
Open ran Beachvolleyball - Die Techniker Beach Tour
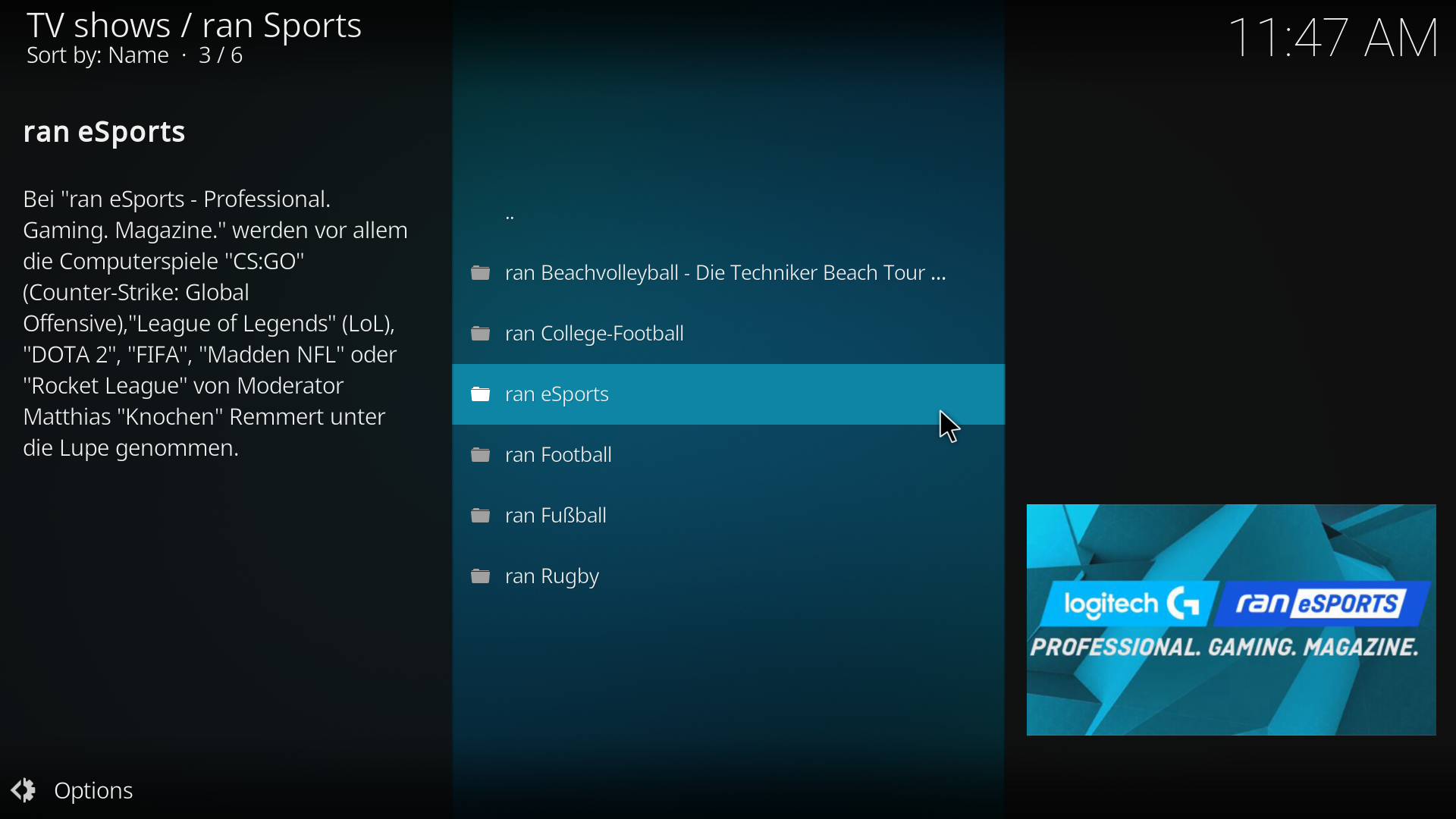point(729,274)
